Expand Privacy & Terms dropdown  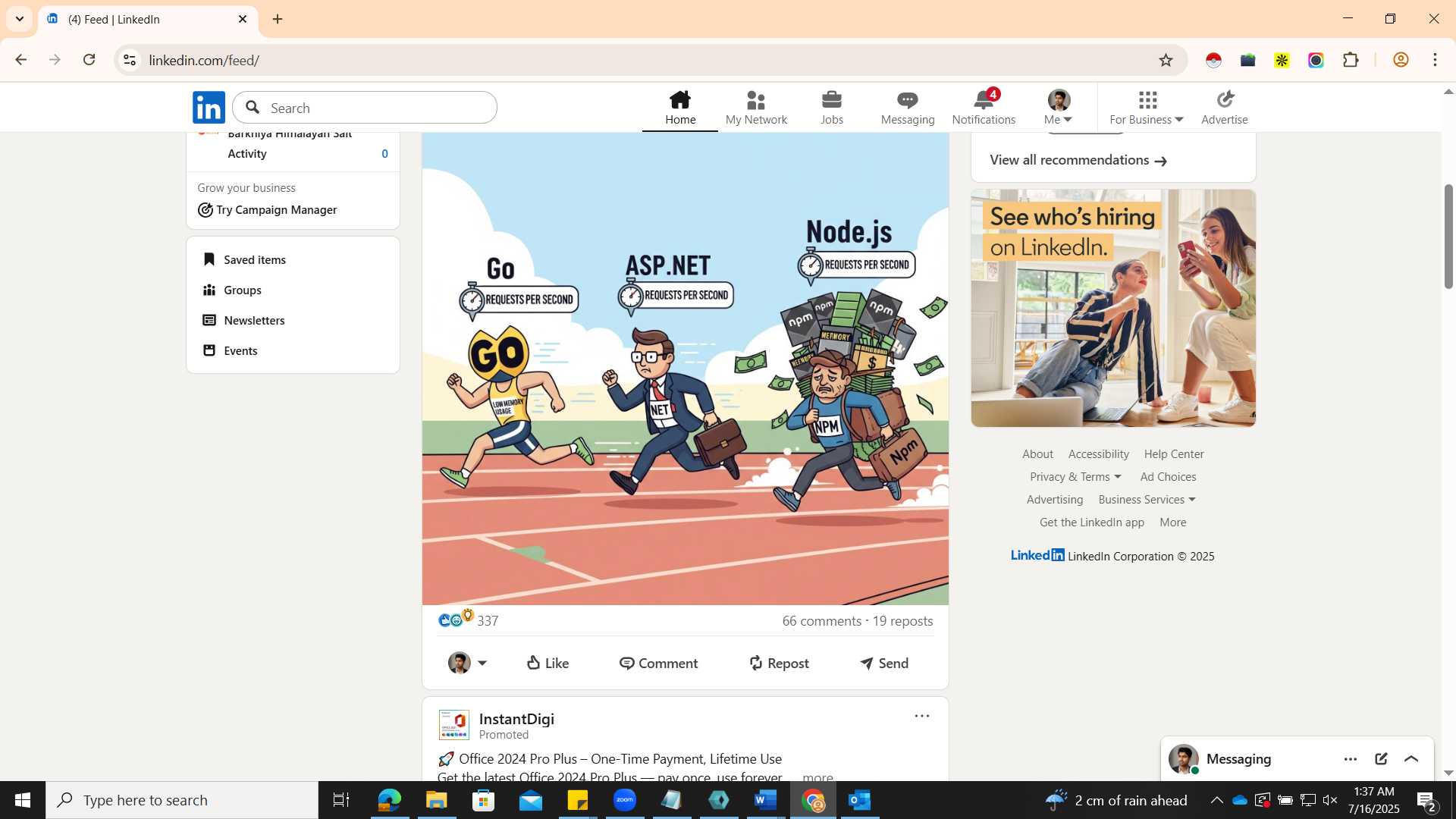pyautogui.click(x=1075, y=477)
